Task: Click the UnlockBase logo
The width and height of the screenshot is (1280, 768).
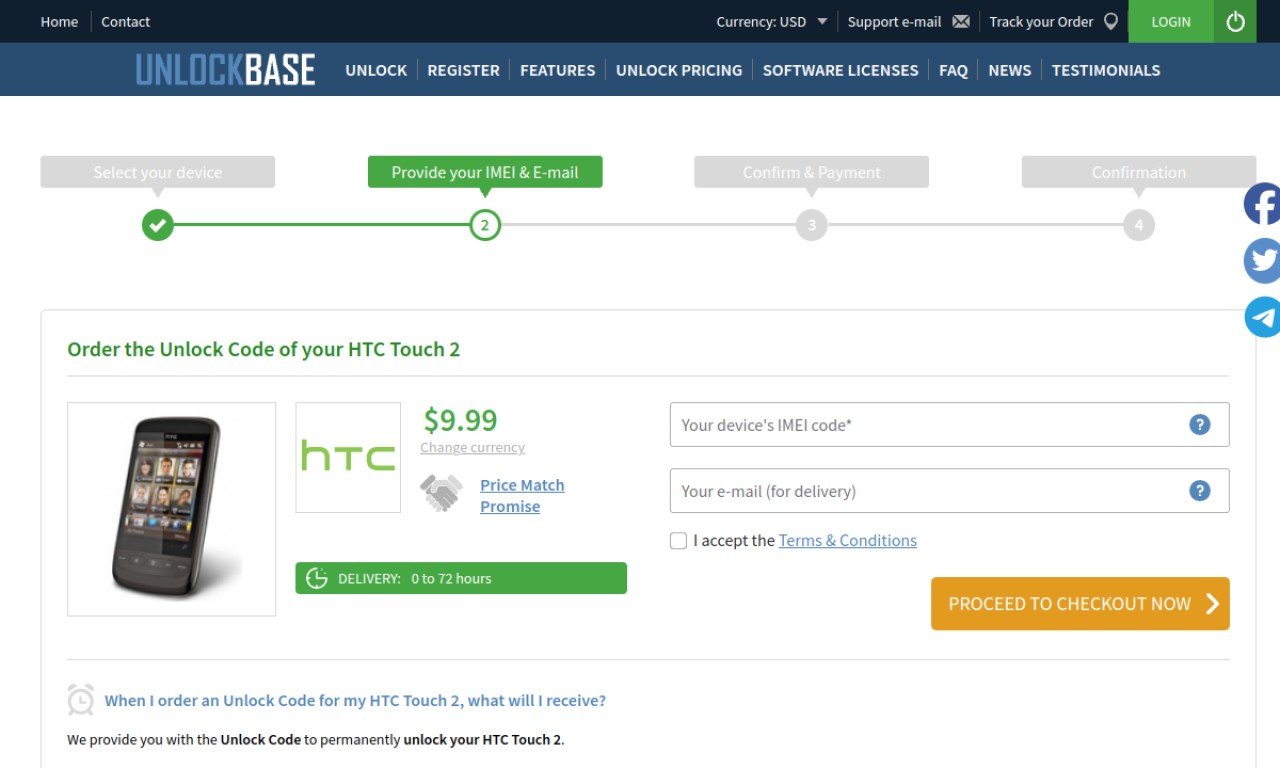Action: [x=225, y=69]
